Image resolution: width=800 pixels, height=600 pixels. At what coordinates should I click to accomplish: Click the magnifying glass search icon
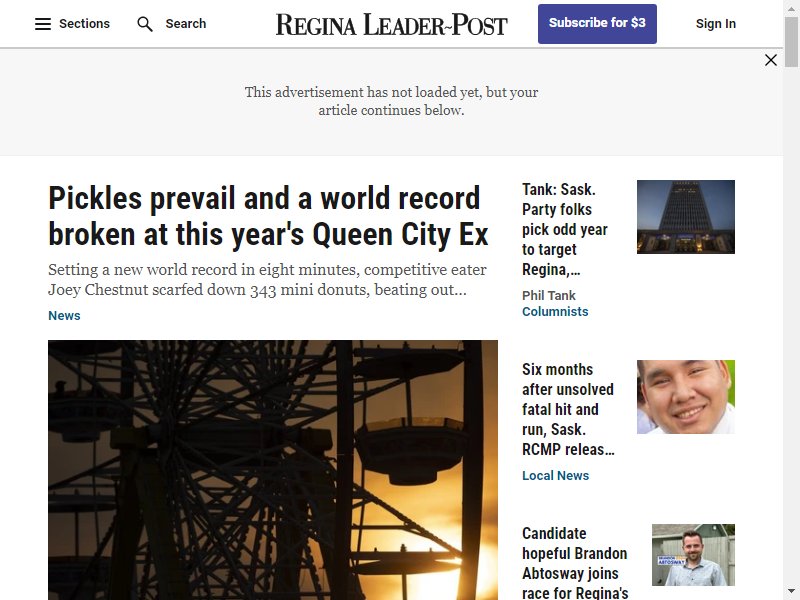pos(145,24)
